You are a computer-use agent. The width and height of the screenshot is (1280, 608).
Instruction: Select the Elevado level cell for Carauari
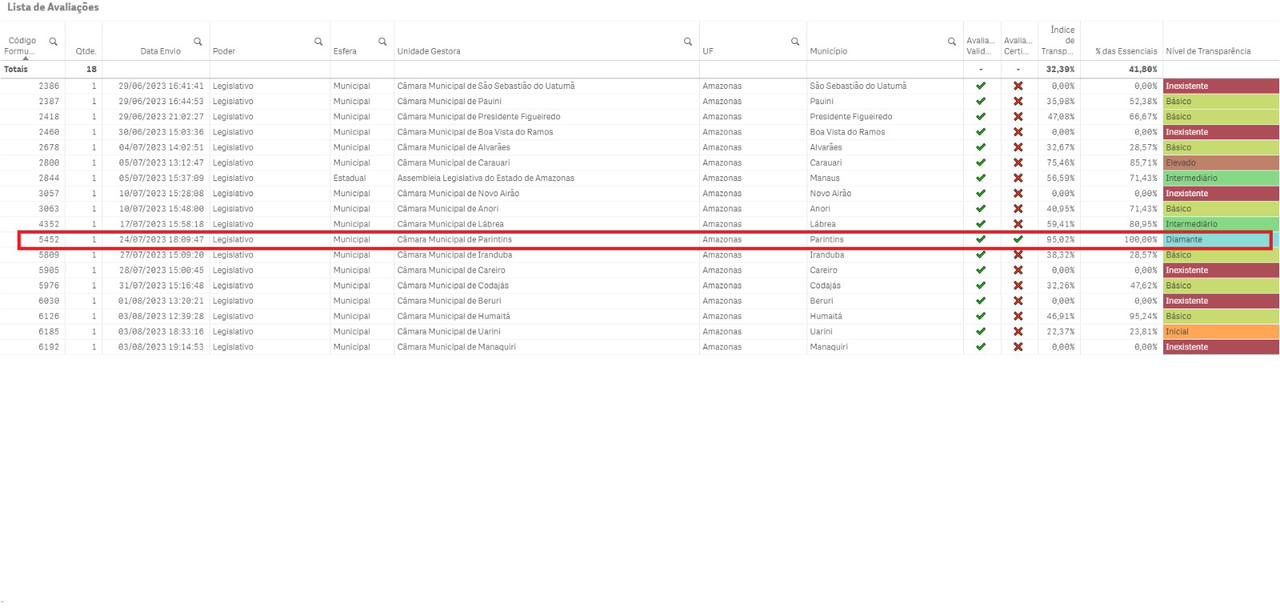(1220, 163)
